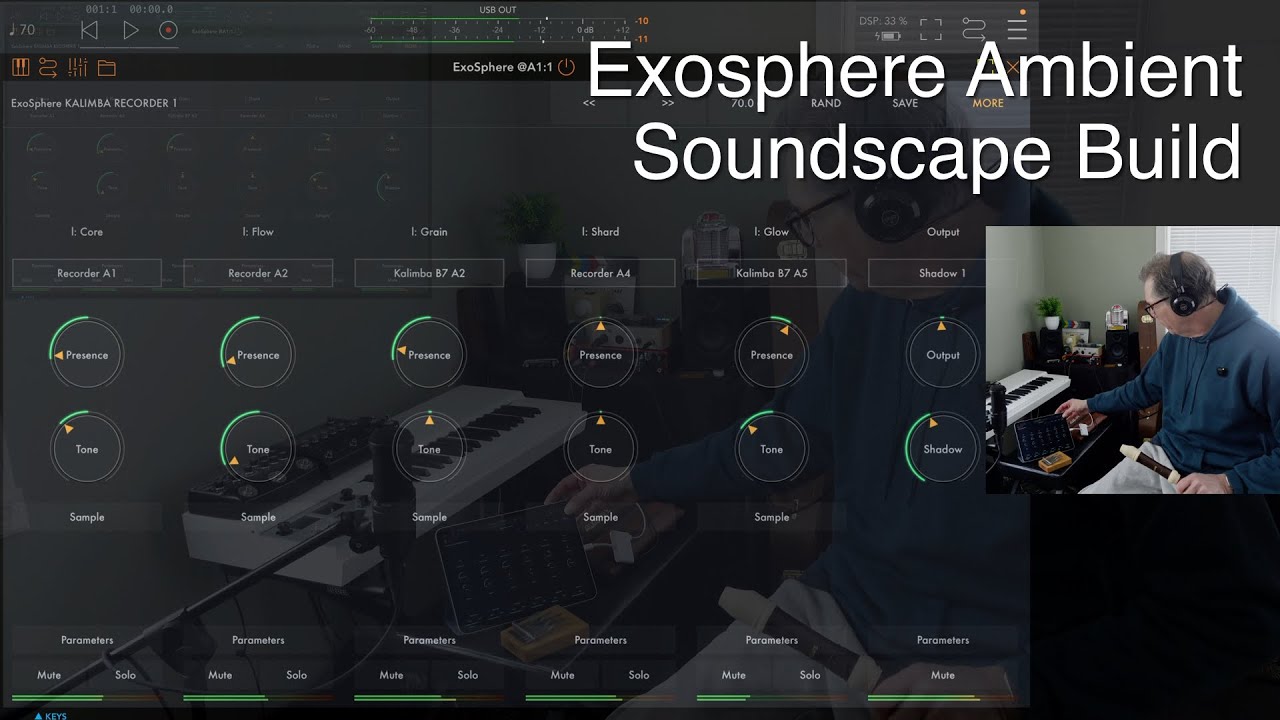
Task: Open the Kalimba B7 A2 sample selector
Action: click(x=429, y=273)
